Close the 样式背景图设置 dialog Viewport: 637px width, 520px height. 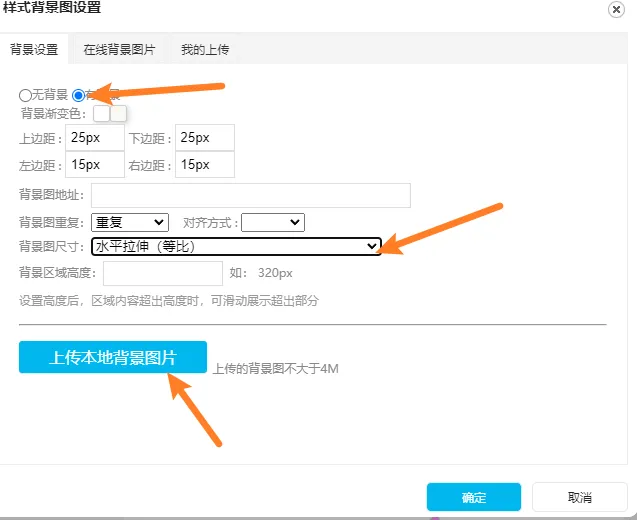click(616, 9)
